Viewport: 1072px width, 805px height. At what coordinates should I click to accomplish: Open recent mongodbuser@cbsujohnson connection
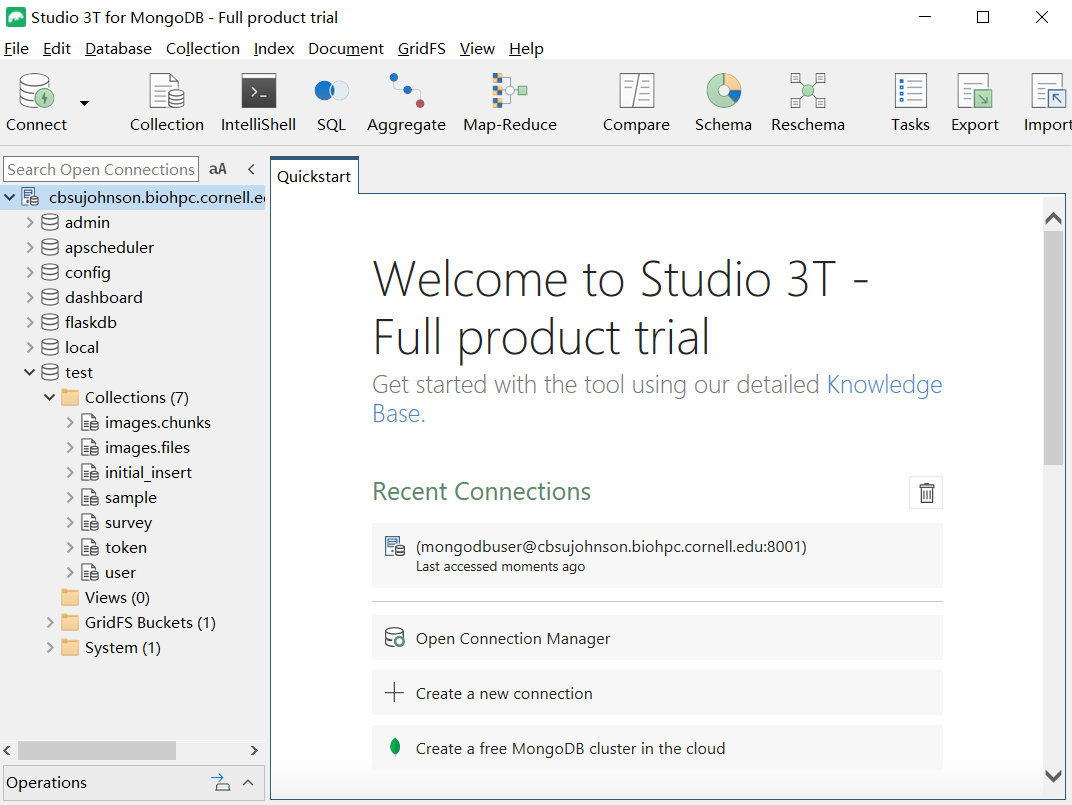[657, 555]
